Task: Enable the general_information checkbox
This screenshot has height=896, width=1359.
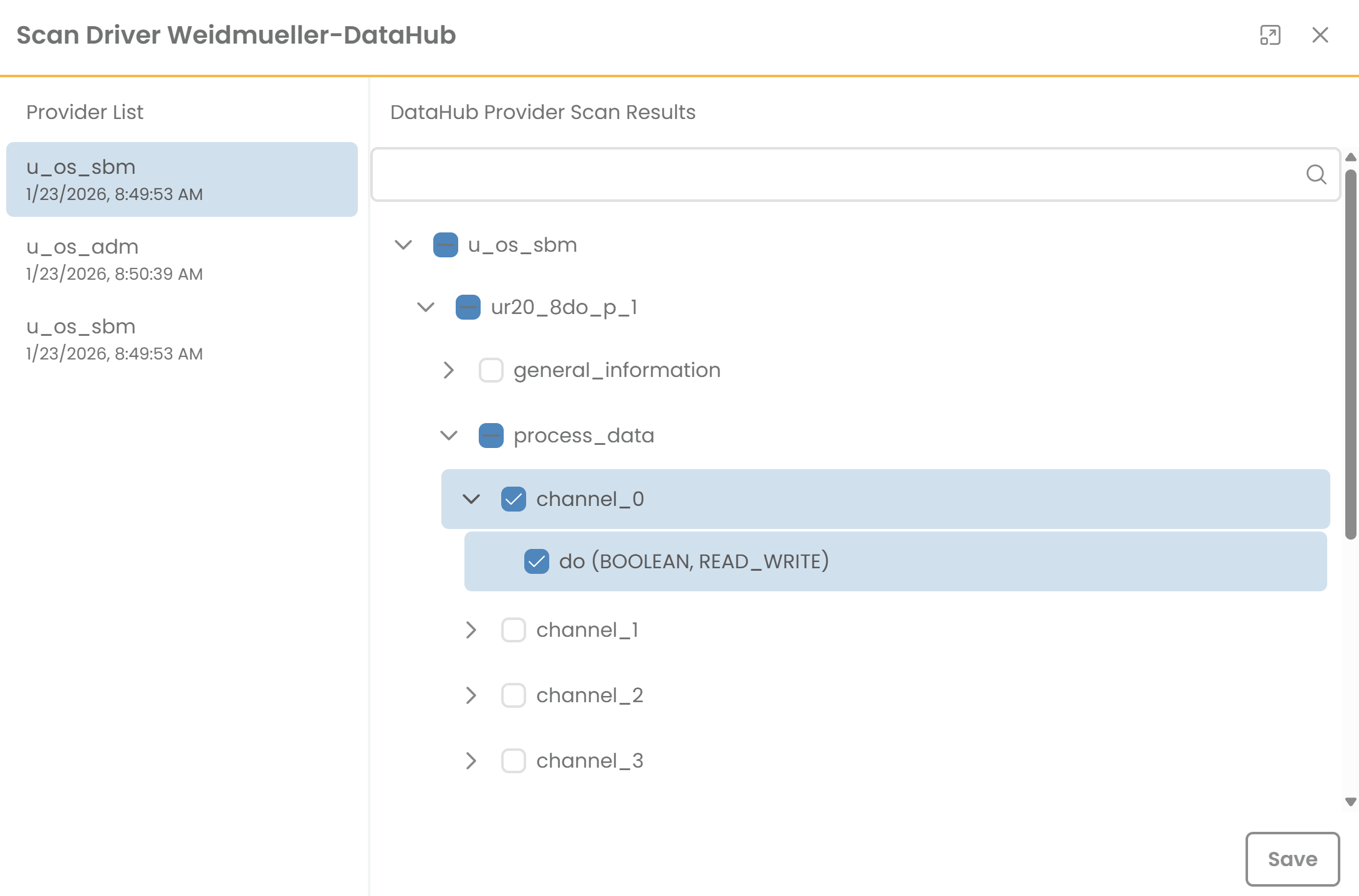Action: pos(491,370)
